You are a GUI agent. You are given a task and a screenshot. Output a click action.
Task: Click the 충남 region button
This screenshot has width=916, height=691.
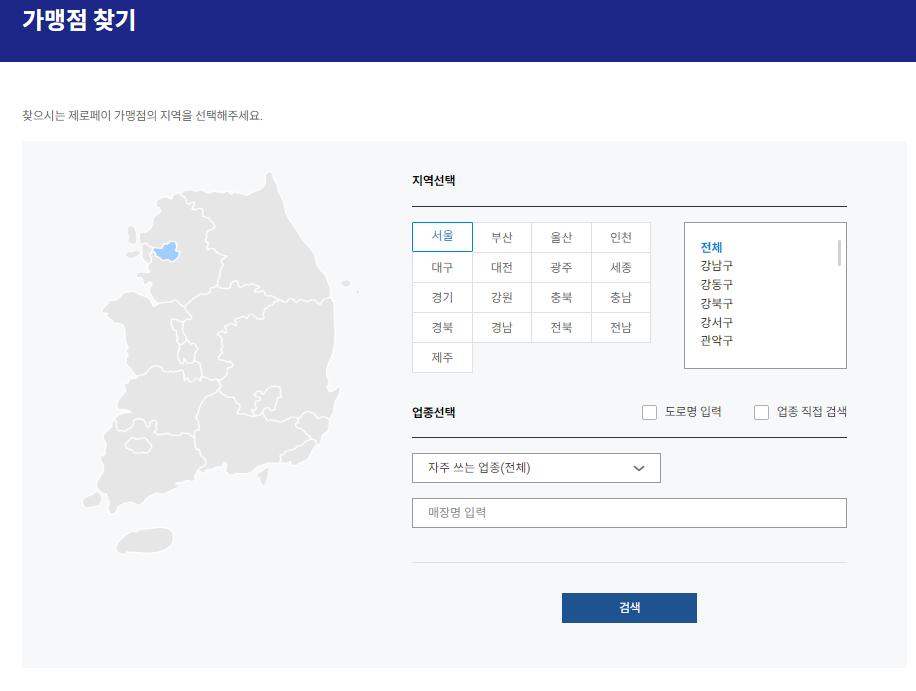tap(621, 297)
